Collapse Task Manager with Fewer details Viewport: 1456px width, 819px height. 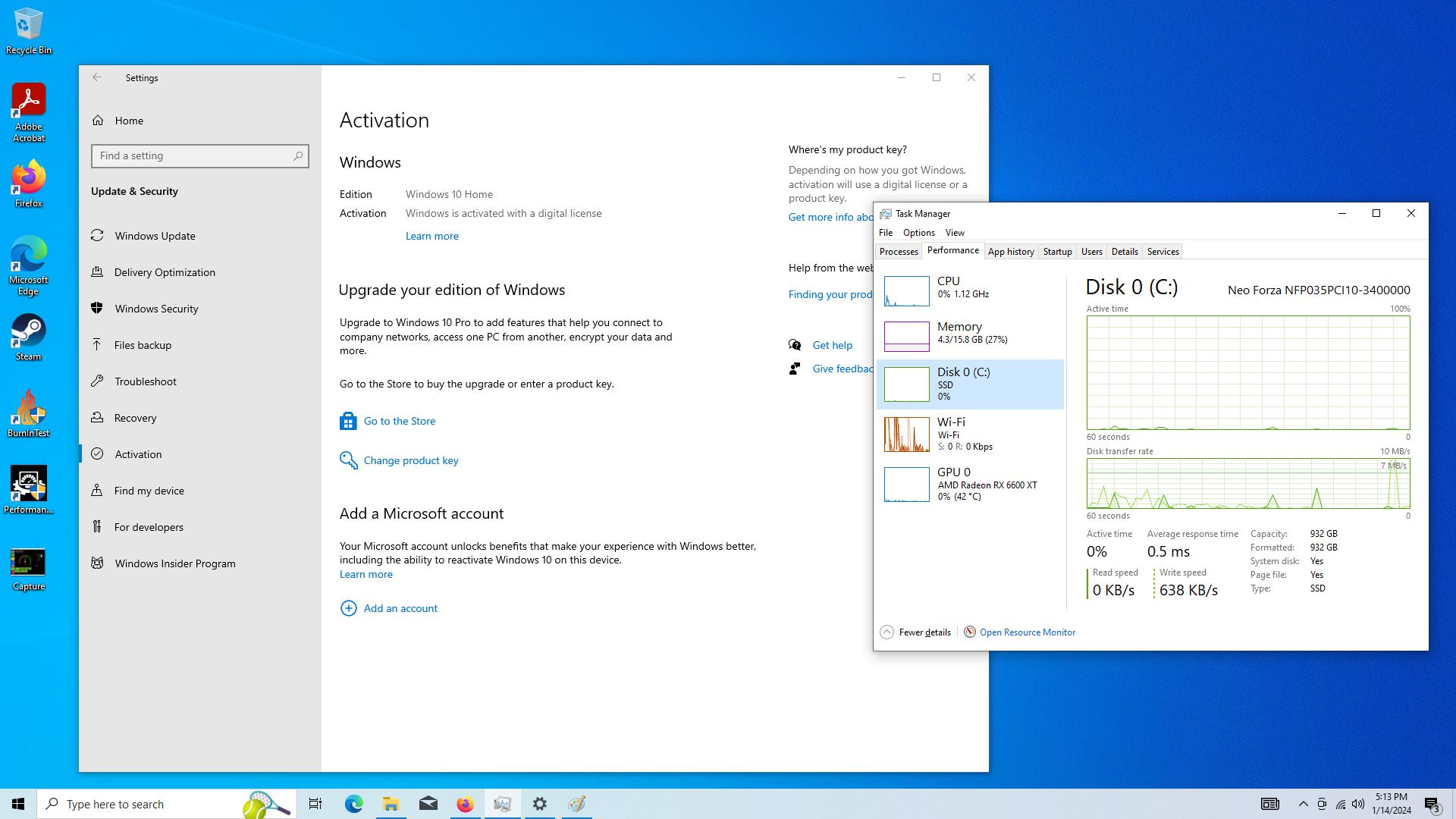click(915, 632)
